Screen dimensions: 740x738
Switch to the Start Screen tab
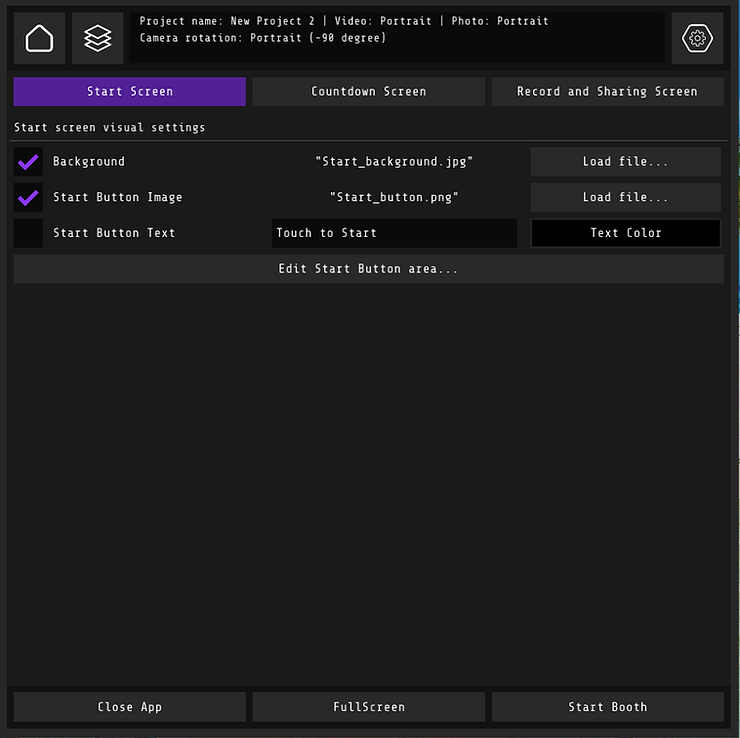130,92
